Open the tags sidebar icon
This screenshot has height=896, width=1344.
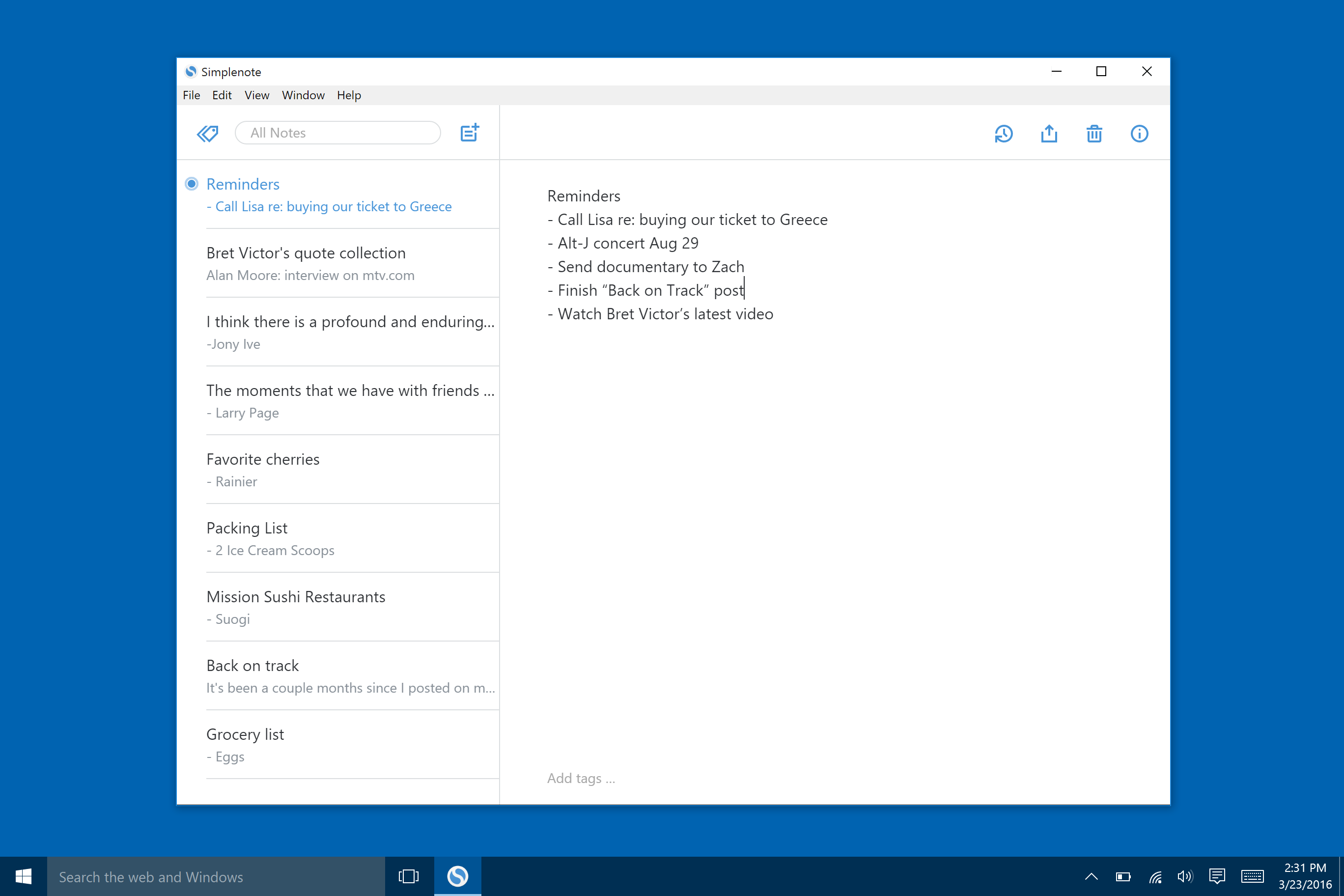(x=207, y=133)
